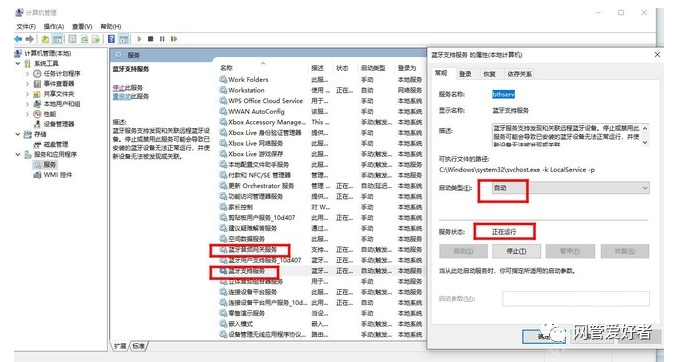Click the 计算机管理 window title bar icon

click(19, 12)
